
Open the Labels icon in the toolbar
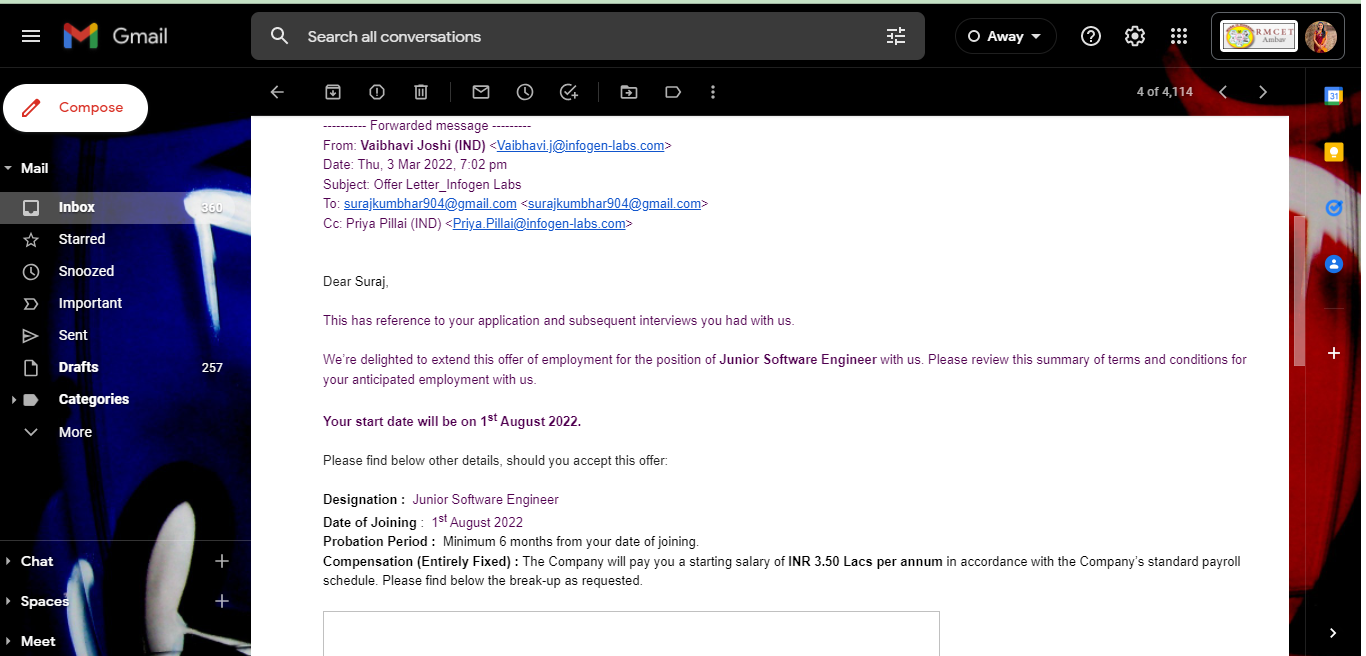coord(673,92)
